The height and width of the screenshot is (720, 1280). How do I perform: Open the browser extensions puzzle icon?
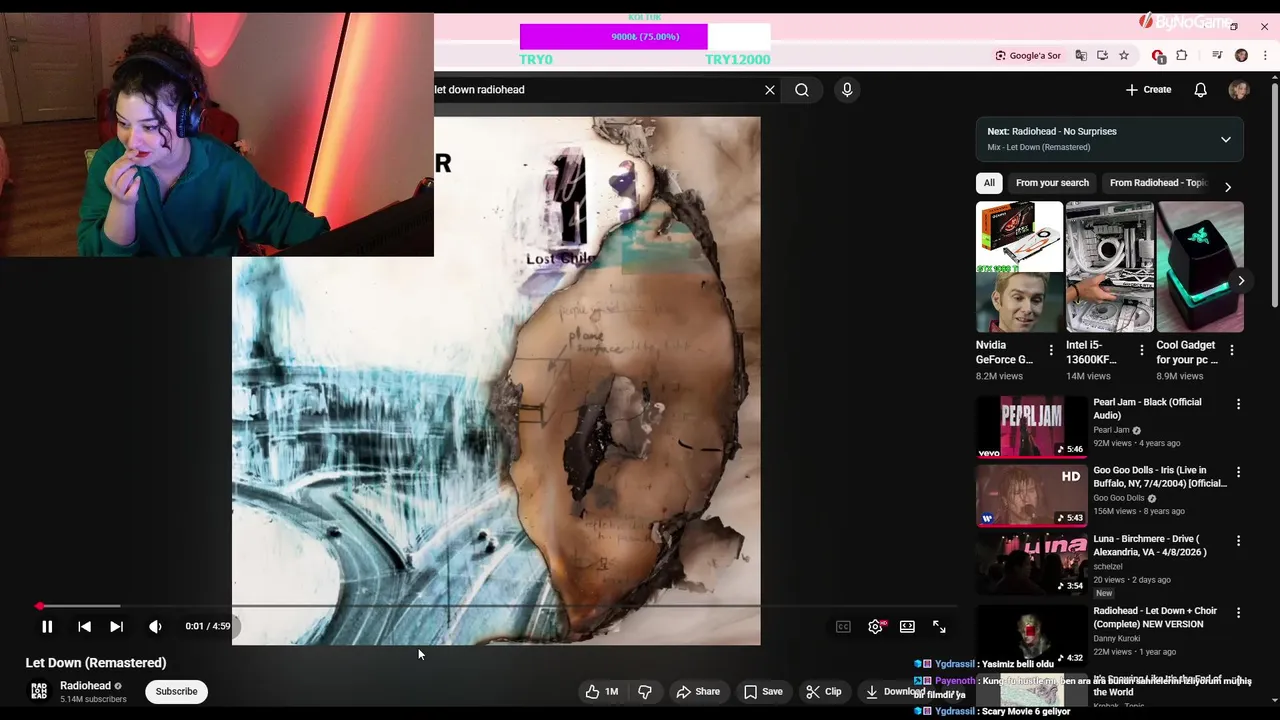pyautogui.click(x=1181, y=56)
